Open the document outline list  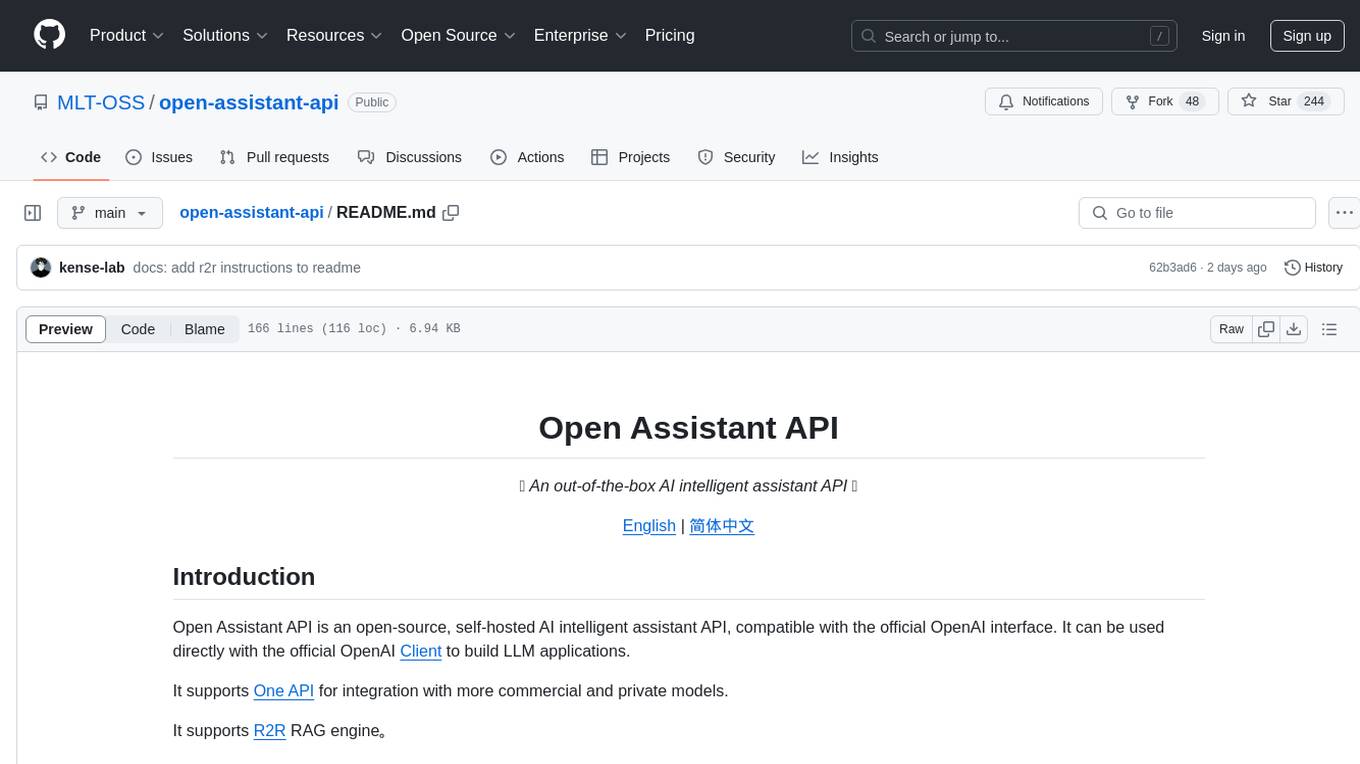point(1329,329)
